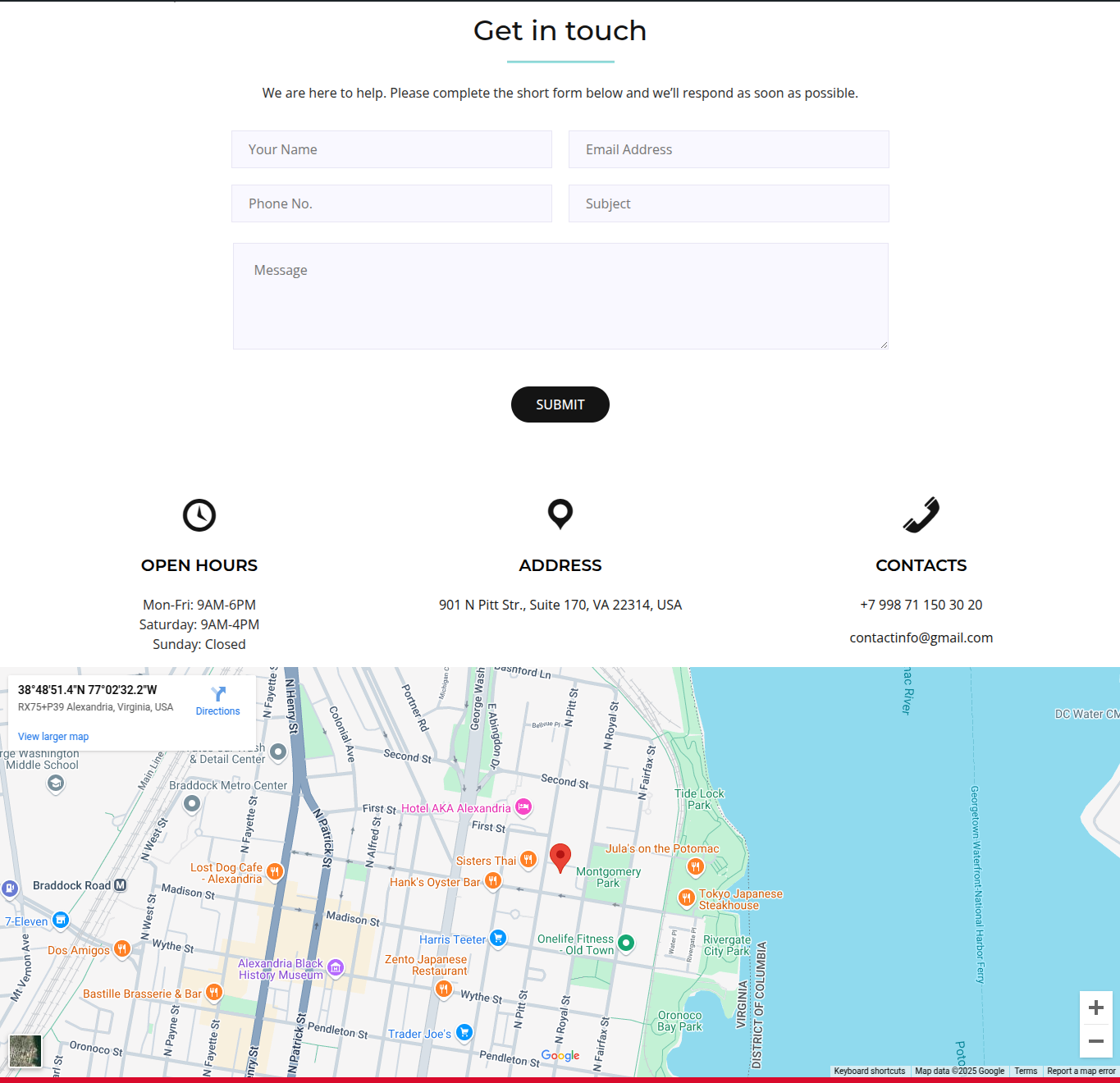Viewport: 1120px width, 1083px height.
Task: Select the Subject input box
Action: (x=728, y=203)
